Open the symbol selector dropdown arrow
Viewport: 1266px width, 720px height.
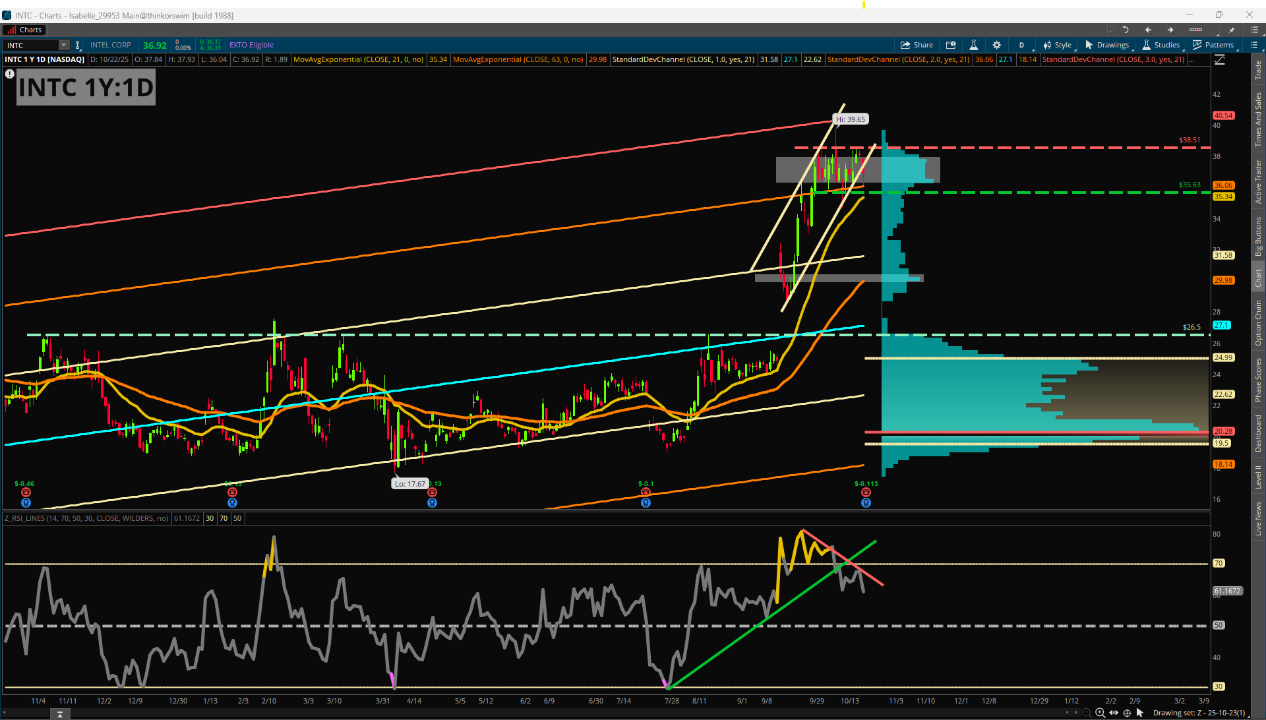click(x=64, y=45)
